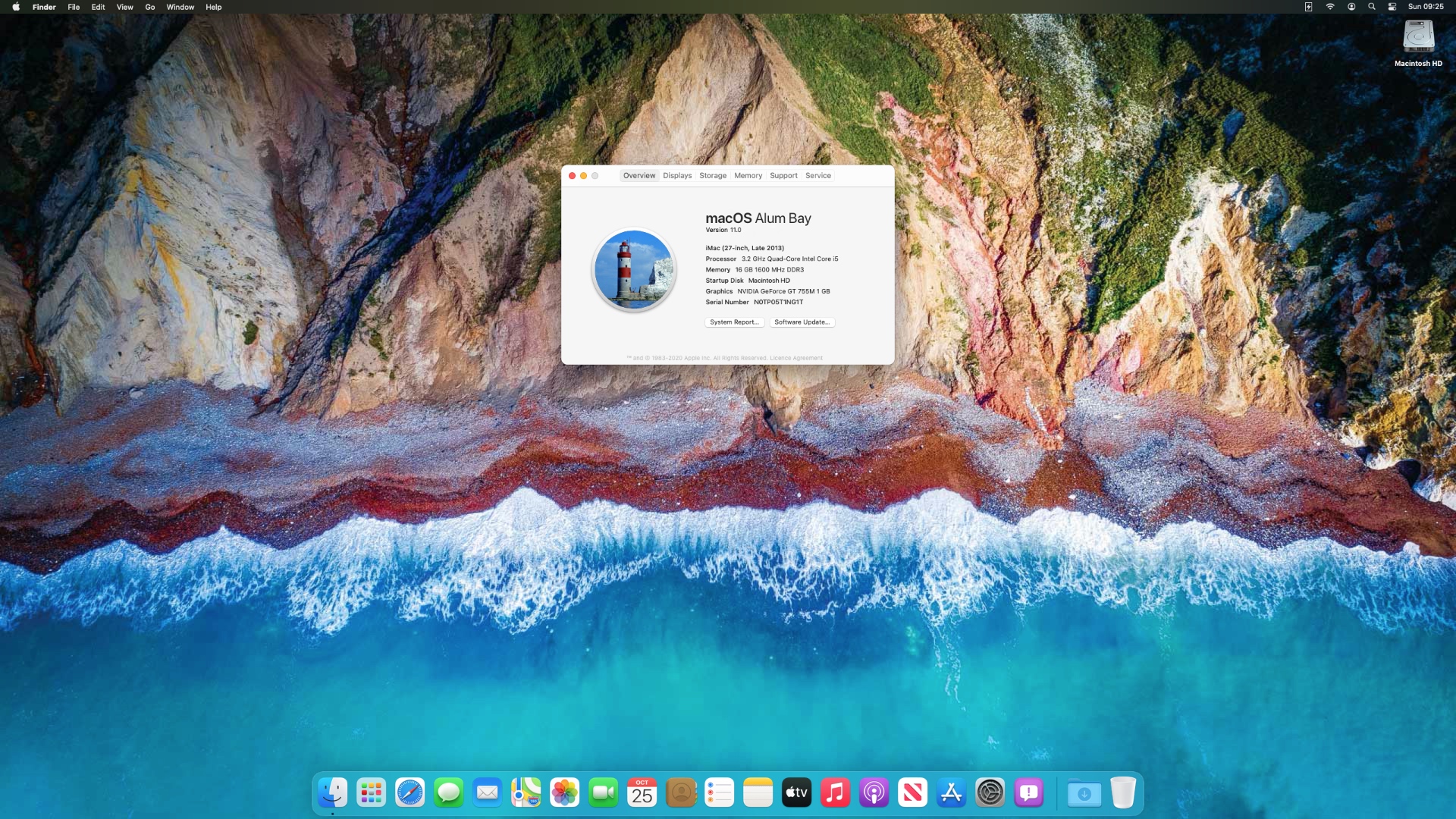Image resolution: width=1456 pixels, height=819 pixels.
Task: Open Mail app in the Dock
Action: (487, 793)
